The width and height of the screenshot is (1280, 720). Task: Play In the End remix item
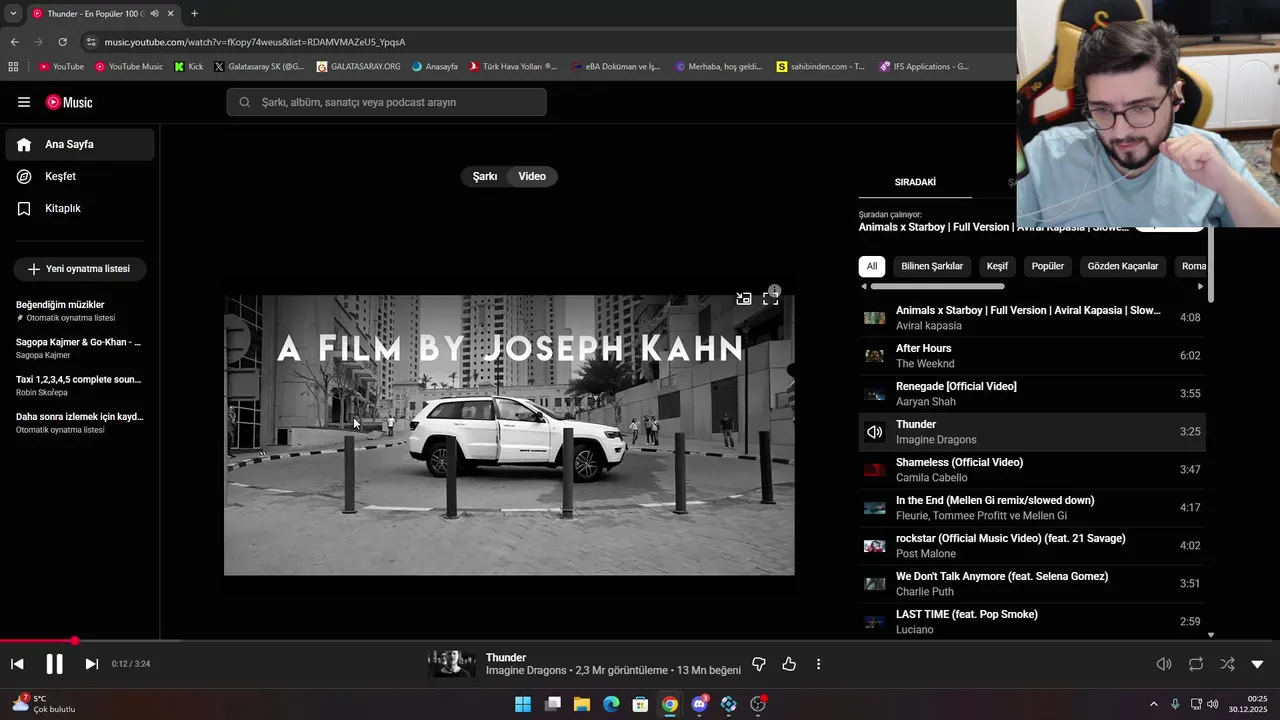click(x=1032, y=508)
